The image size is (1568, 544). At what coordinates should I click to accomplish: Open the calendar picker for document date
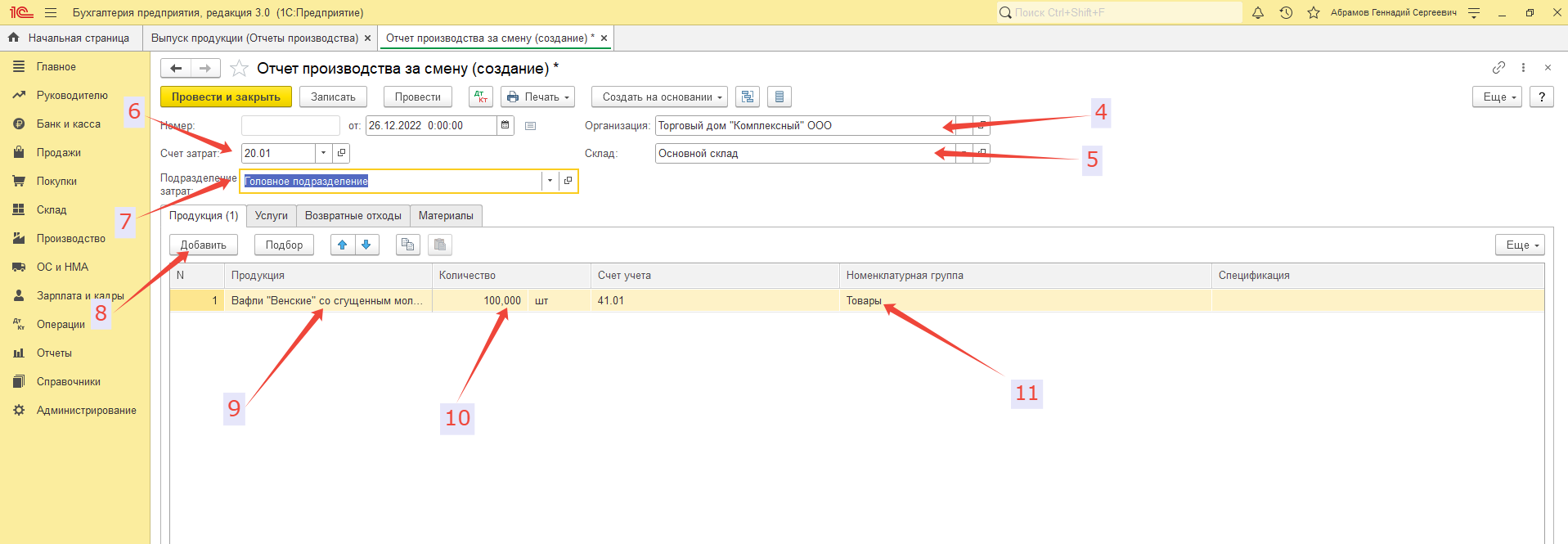505,125
